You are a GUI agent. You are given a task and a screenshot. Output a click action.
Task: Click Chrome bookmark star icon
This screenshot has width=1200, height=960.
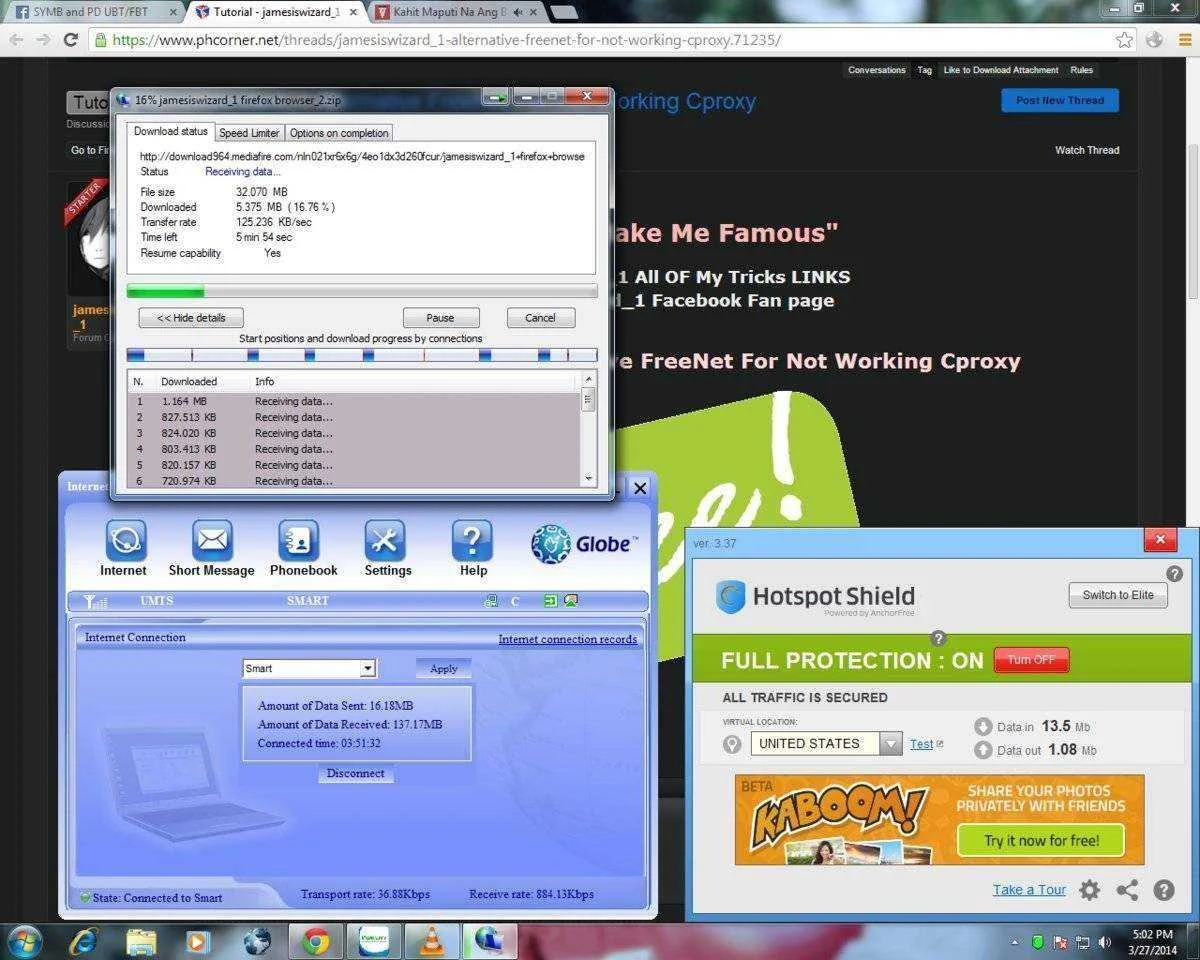pos(1124,40)
